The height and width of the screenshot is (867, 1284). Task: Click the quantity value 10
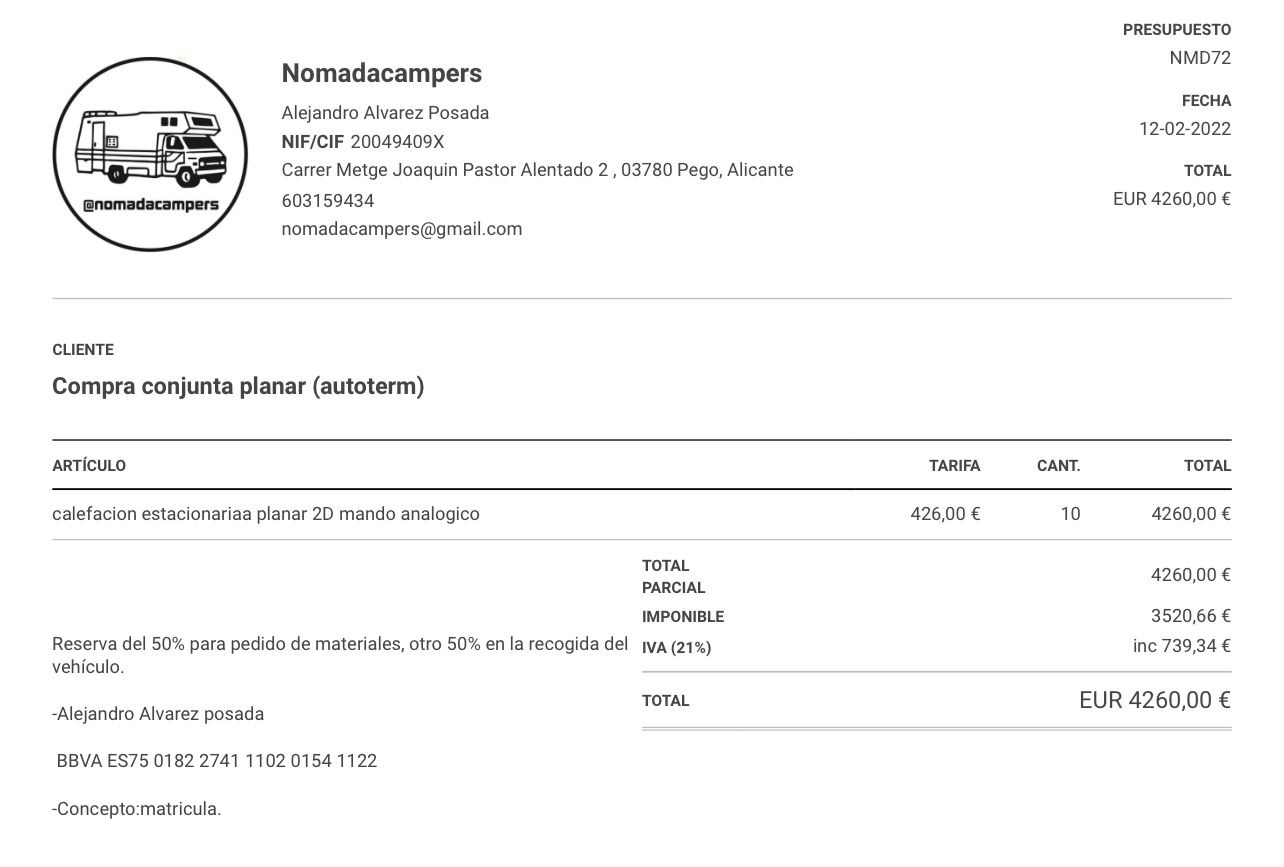point(1070,514)
